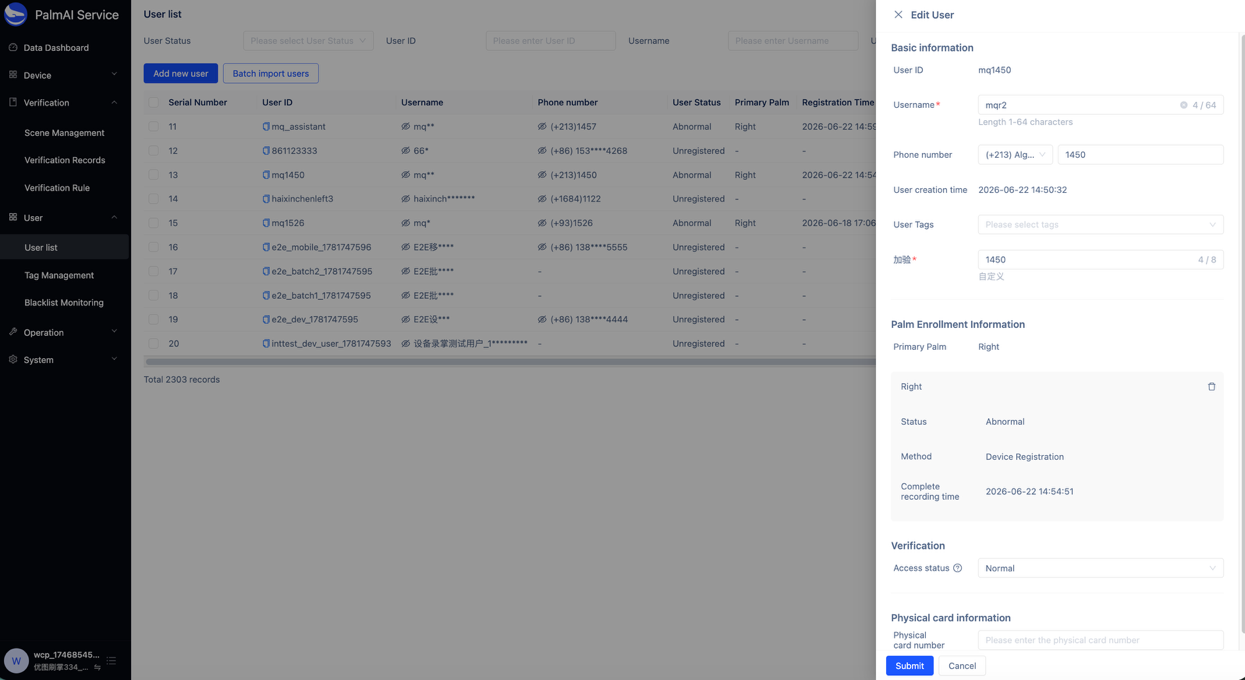Image resolution: width=1245 pixels, height=680 pixels.
Task: Close the Edit User panel with the X
Action: [898, 15]
